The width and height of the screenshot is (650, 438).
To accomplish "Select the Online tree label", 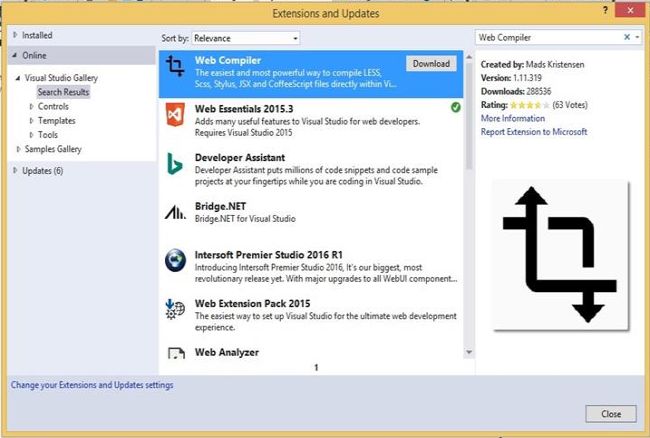I will click(34, 55).
